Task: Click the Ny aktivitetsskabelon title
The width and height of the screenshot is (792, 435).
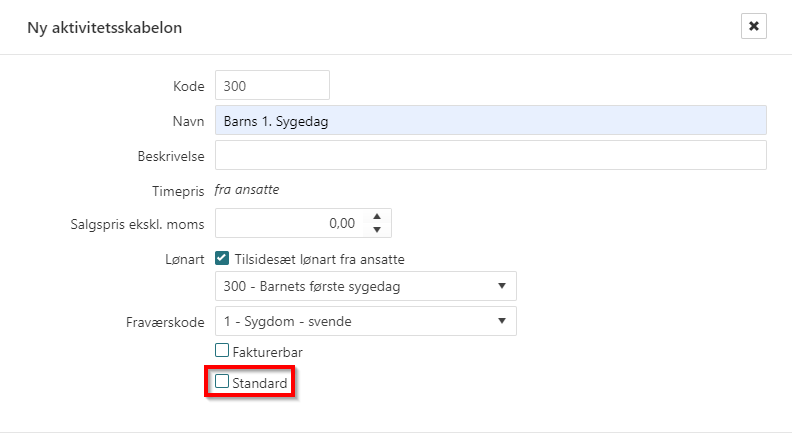Action: pos(104,27)
